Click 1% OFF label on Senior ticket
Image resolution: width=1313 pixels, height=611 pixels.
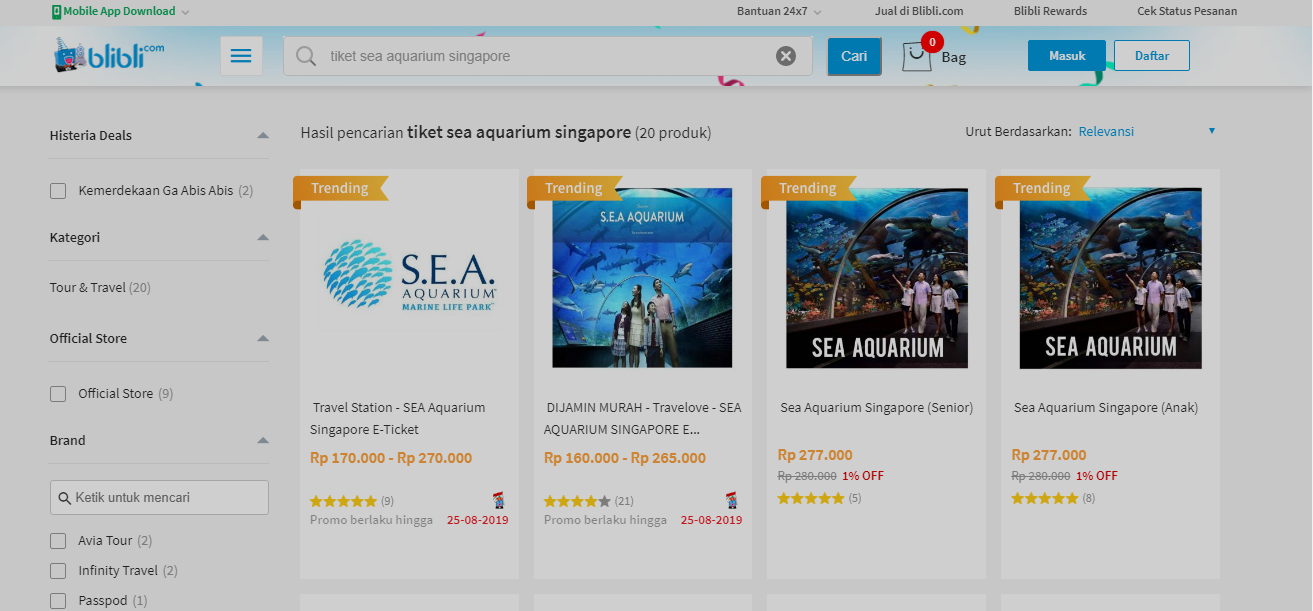pyautogui.click(x=863, y=476)
